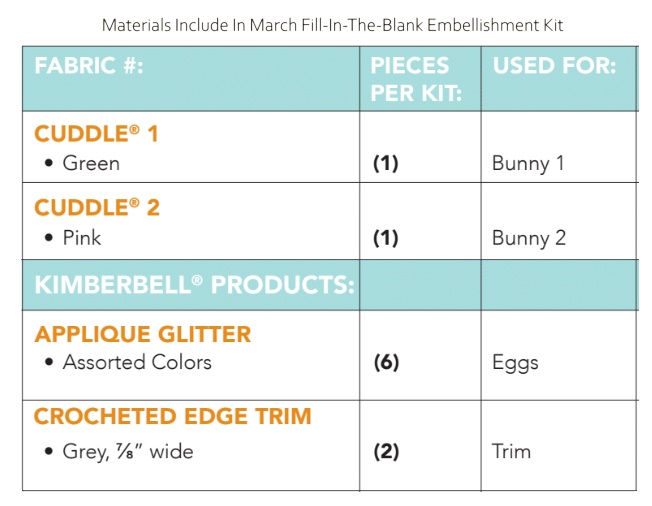Click the title text above the table
The width and height of the screenshot is (652, 506).
click(x=325, y=24)
